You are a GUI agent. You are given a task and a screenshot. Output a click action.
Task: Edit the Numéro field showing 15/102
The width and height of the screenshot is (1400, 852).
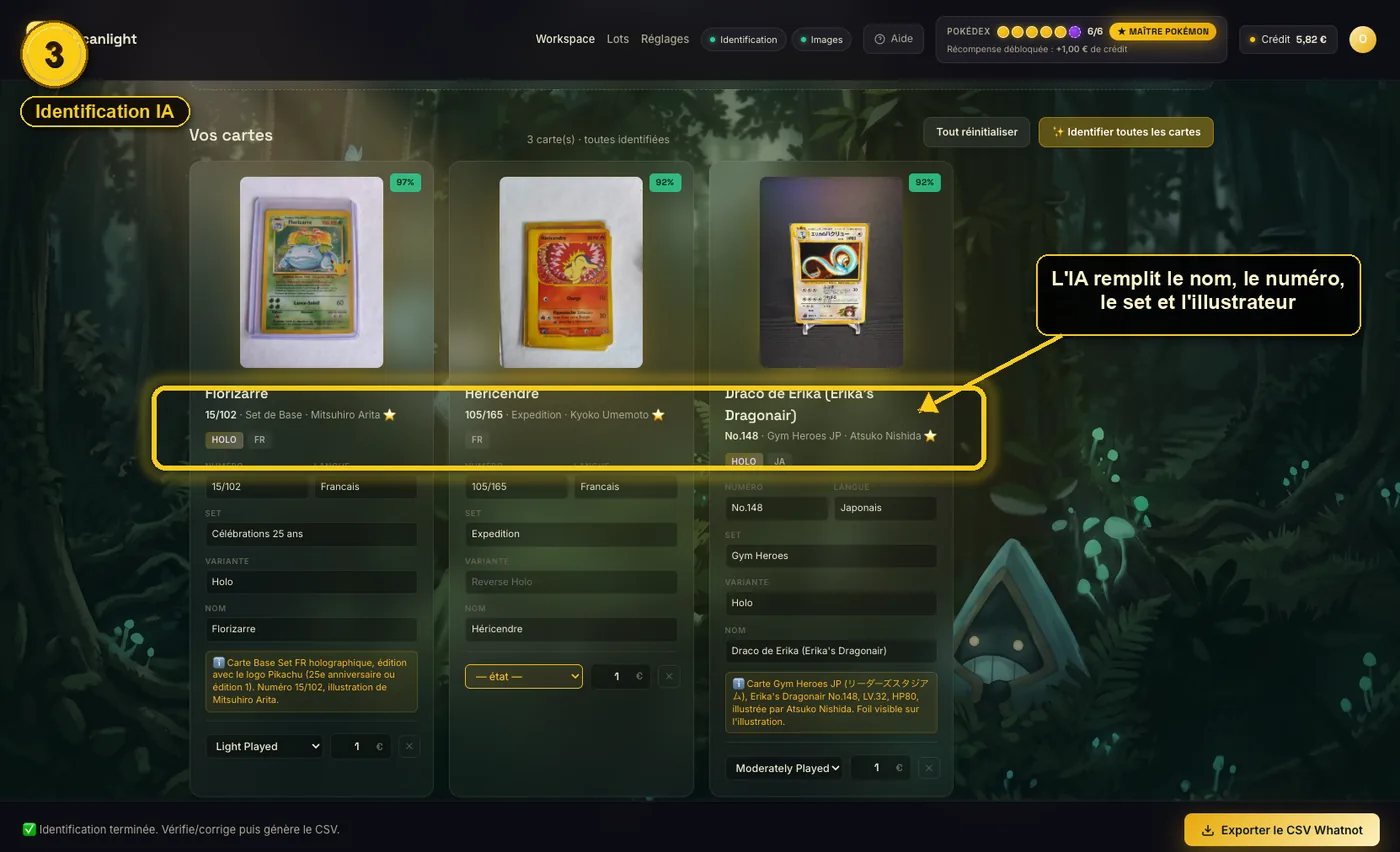point(257,487)
